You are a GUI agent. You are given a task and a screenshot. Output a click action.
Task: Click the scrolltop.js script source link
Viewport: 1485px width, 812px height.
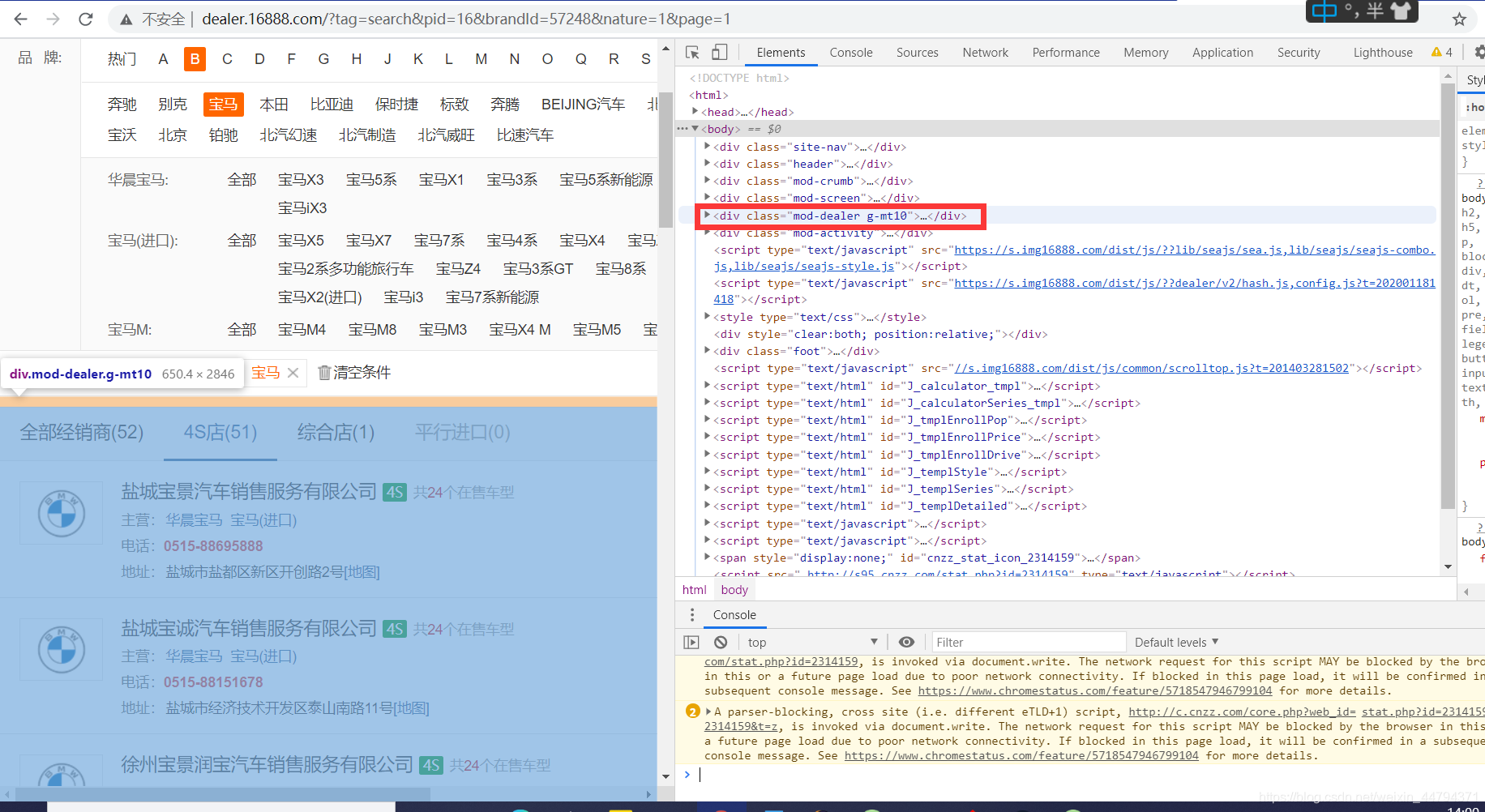1151,368
